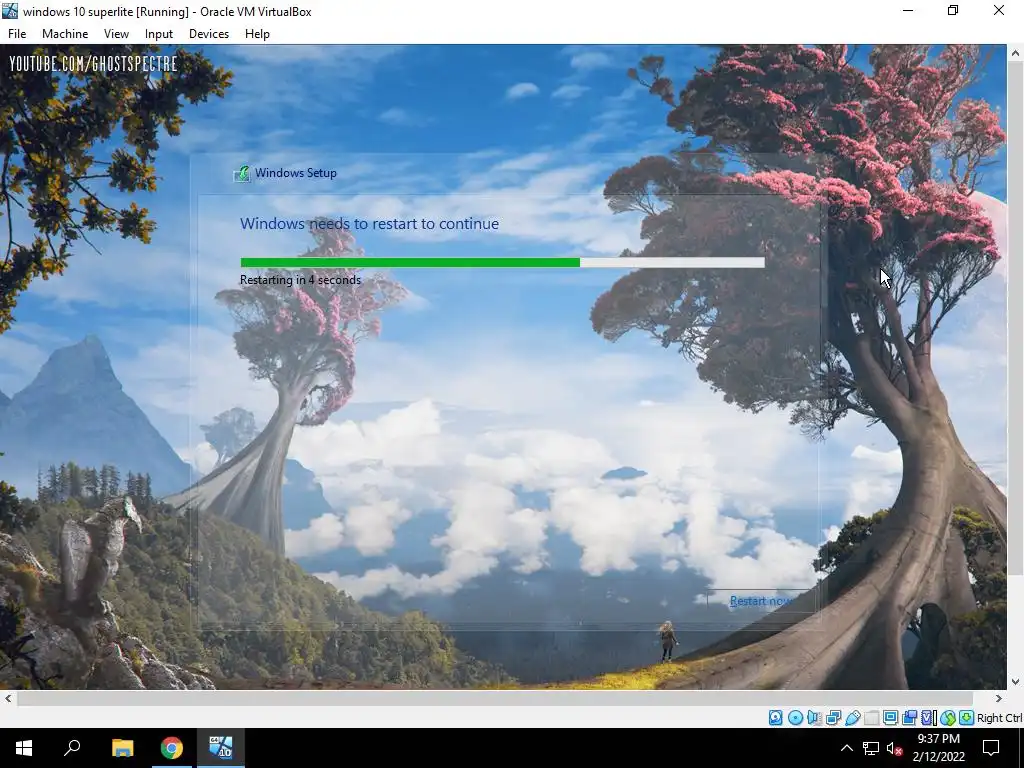The height and width of the screenshot is (768, 1024).
Task: Restore down the VirtualBox window
Action: click(x=953, y=11)
